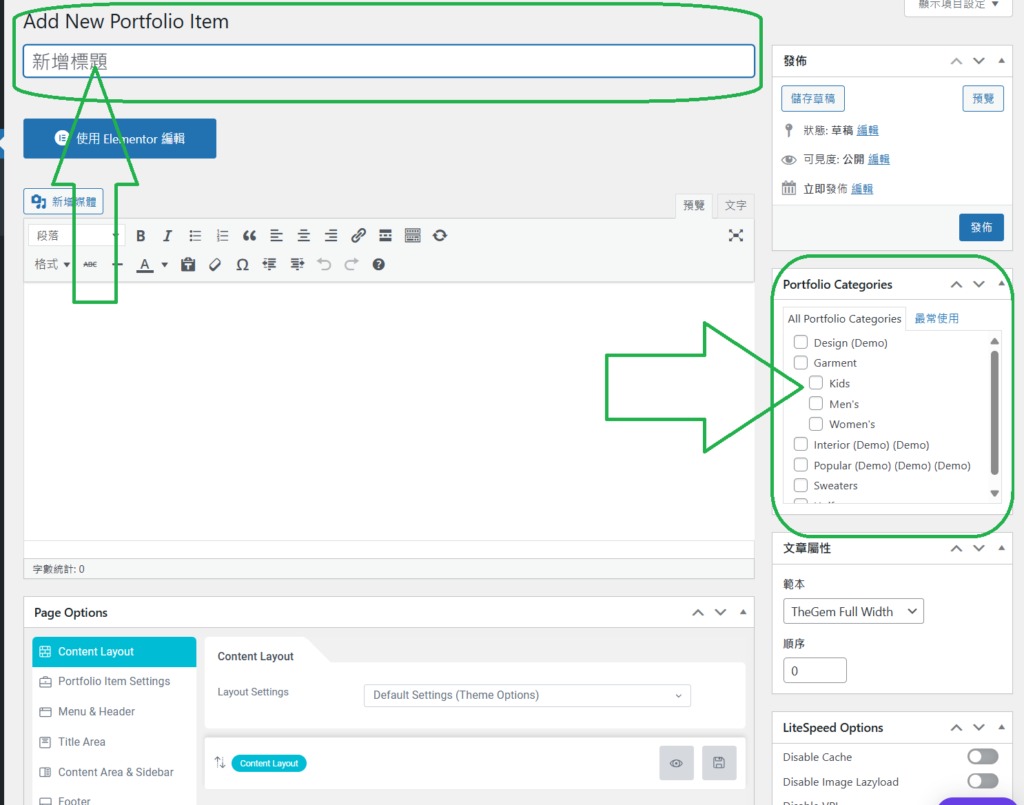This screenshot has width=1024, height=805.
Task: Click the insert link icon
Action: click(358, 236)
